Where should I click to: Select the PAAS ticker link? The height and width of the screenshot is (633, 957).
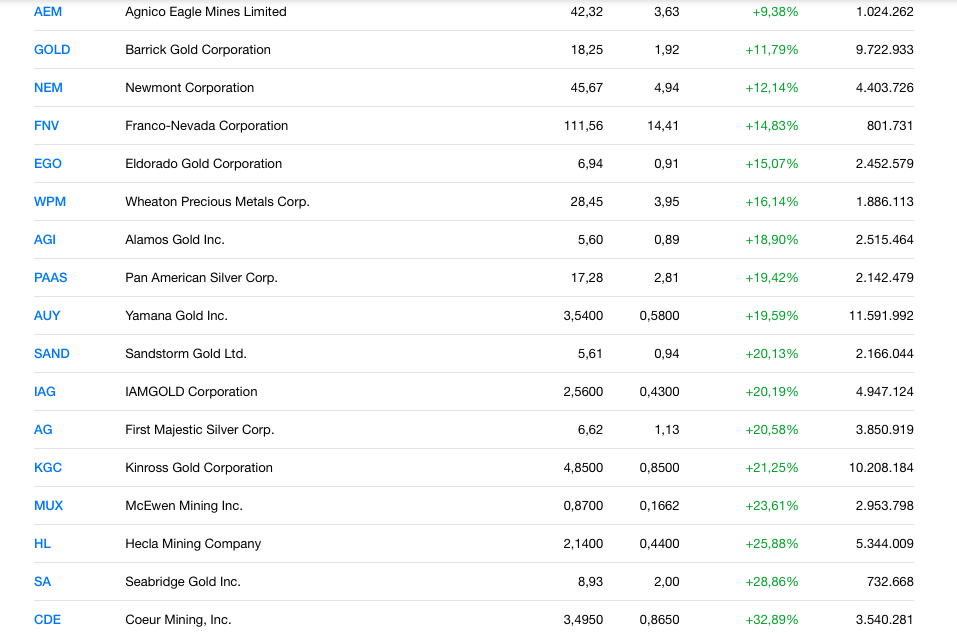[51, 278]
